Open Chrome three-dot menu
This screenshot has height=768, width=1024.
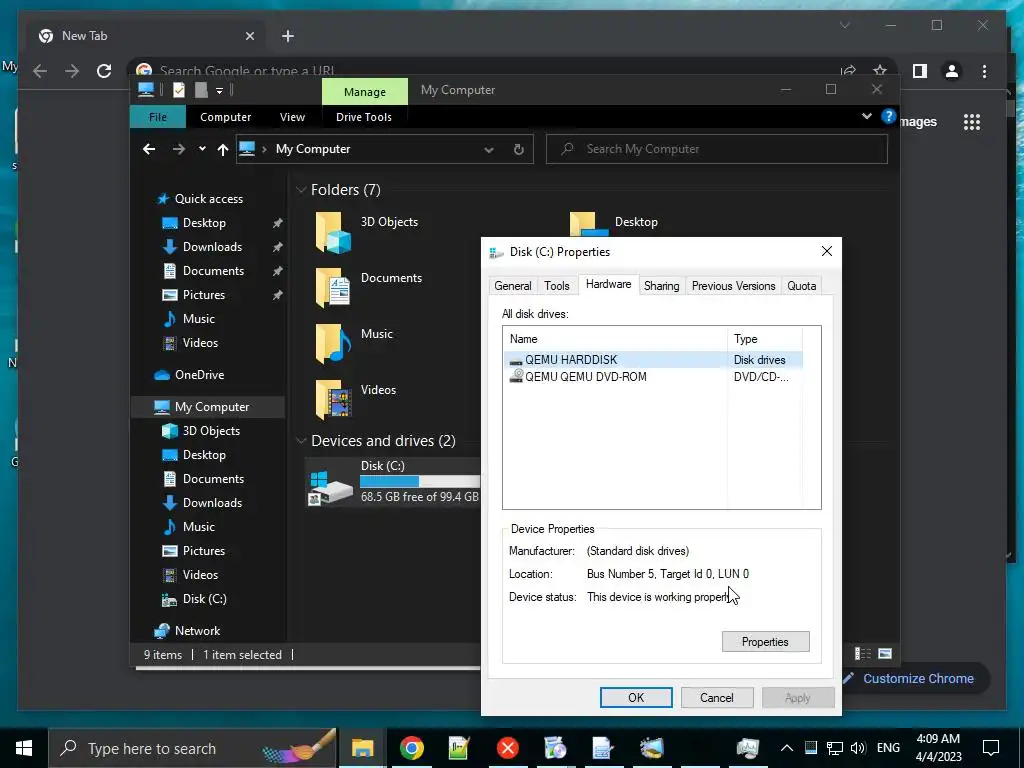tap(984, 71)
